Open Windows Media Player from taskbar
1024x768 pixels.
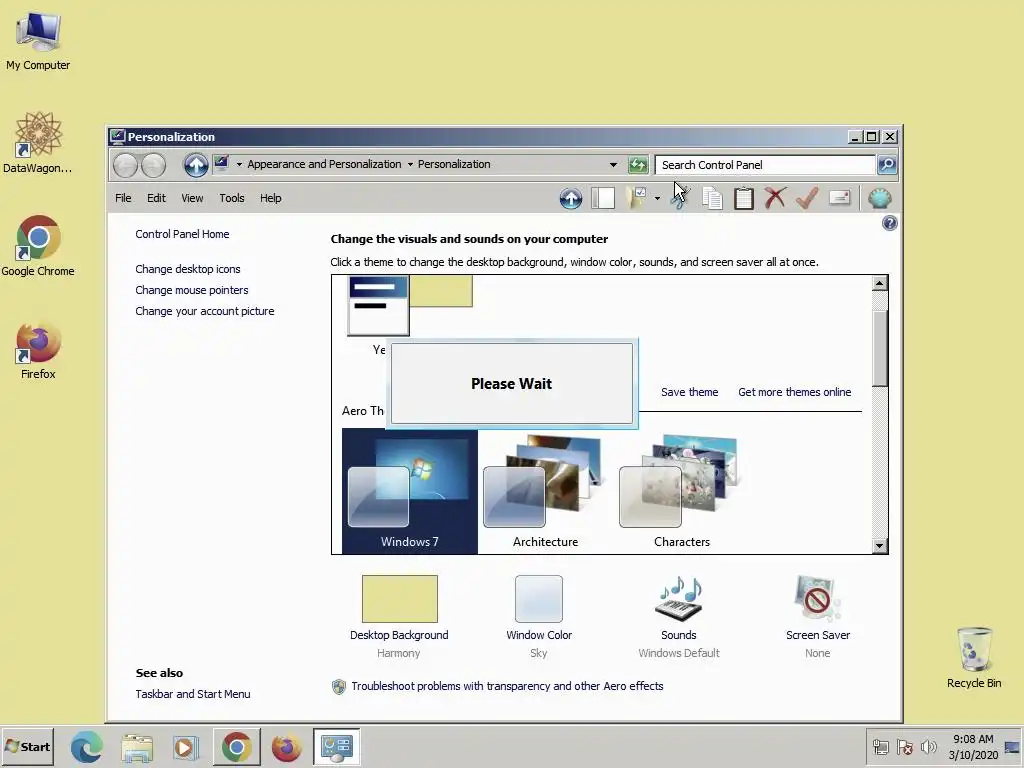(x=186, y=747)
